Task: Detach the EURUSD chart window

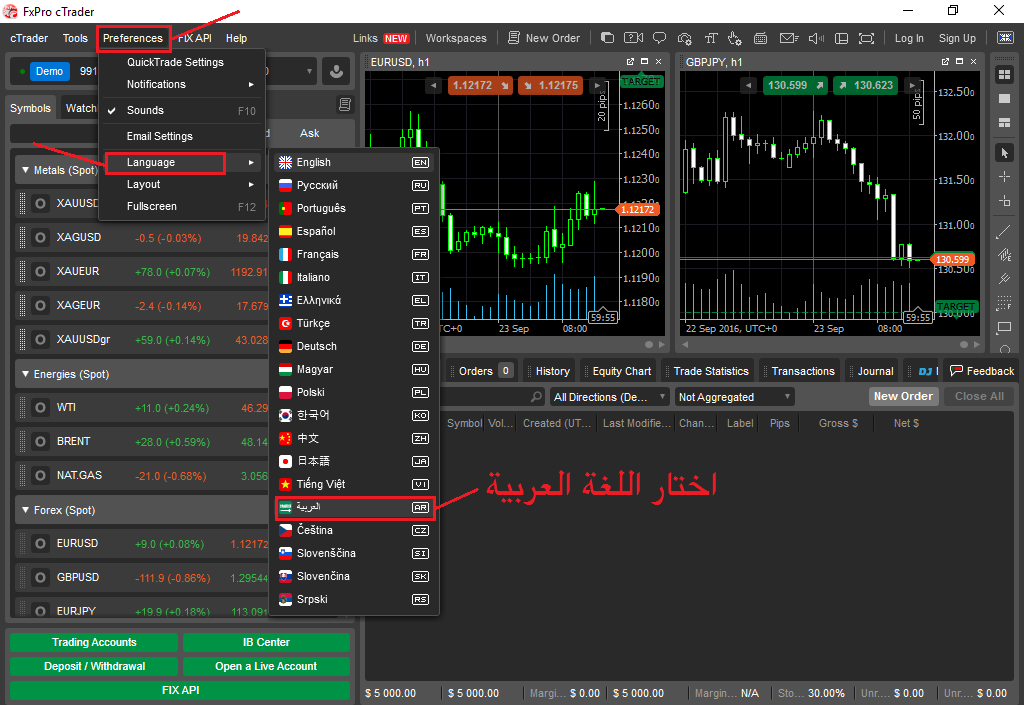Action: tap(630, 61)
